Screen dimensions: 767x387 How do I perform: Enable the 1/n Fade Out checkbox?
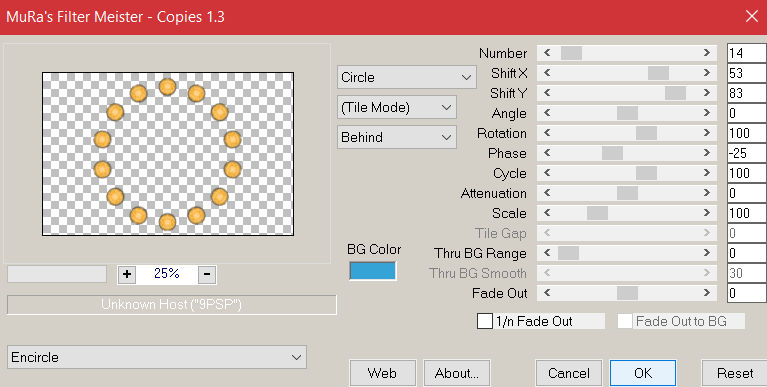485,321
